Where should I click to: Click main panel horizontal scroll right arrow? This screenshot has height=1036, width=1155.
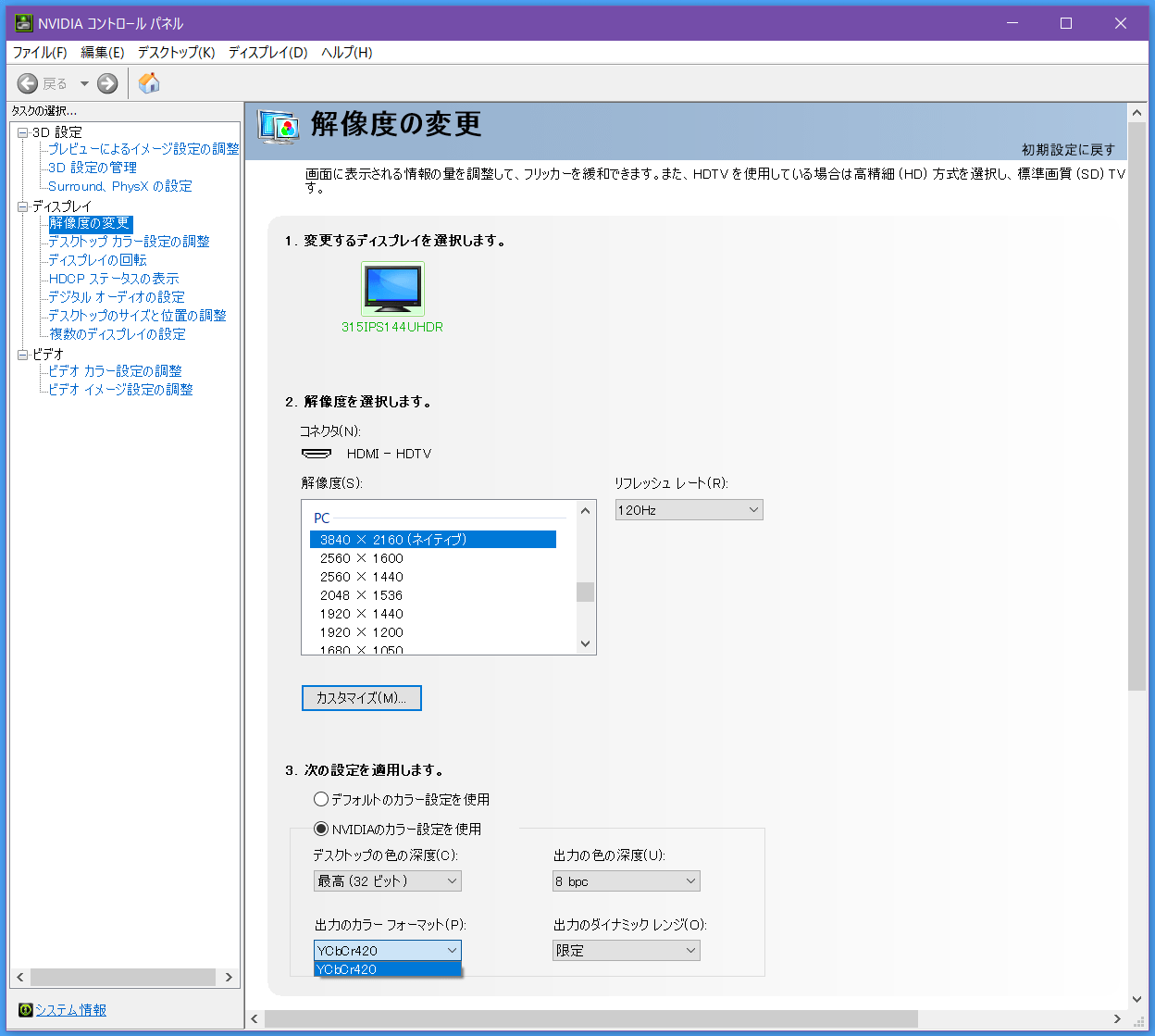click(1117, 1018)
